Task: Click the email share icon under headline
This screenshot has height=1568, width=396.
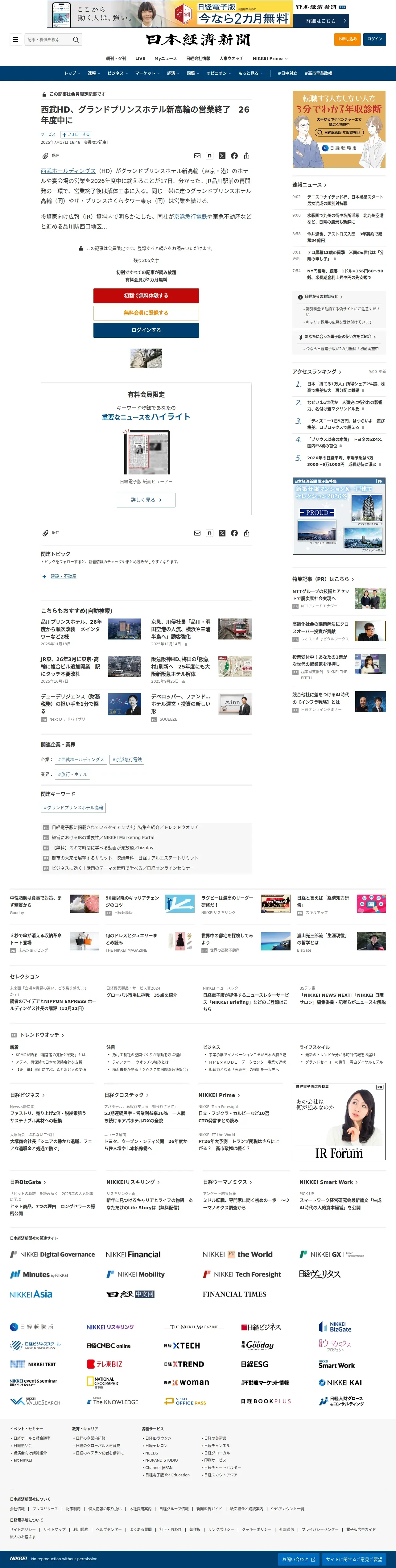Action: [197, 156]
